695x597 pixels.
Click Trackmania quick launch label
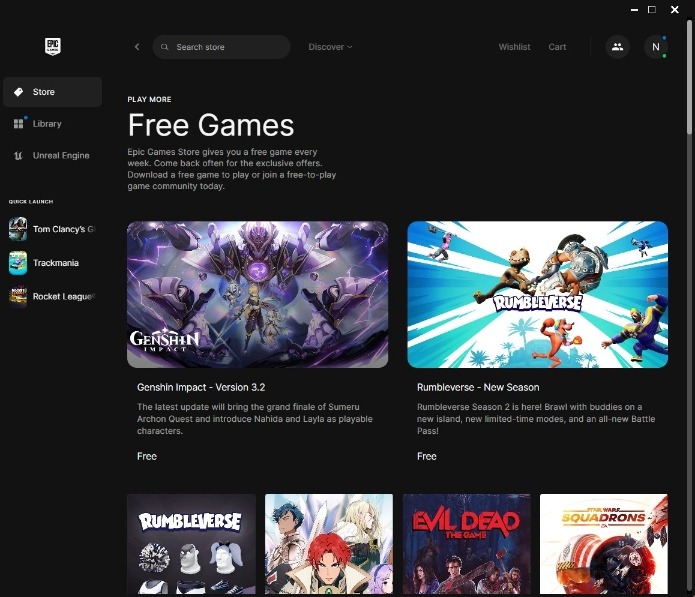click(56, 263)
